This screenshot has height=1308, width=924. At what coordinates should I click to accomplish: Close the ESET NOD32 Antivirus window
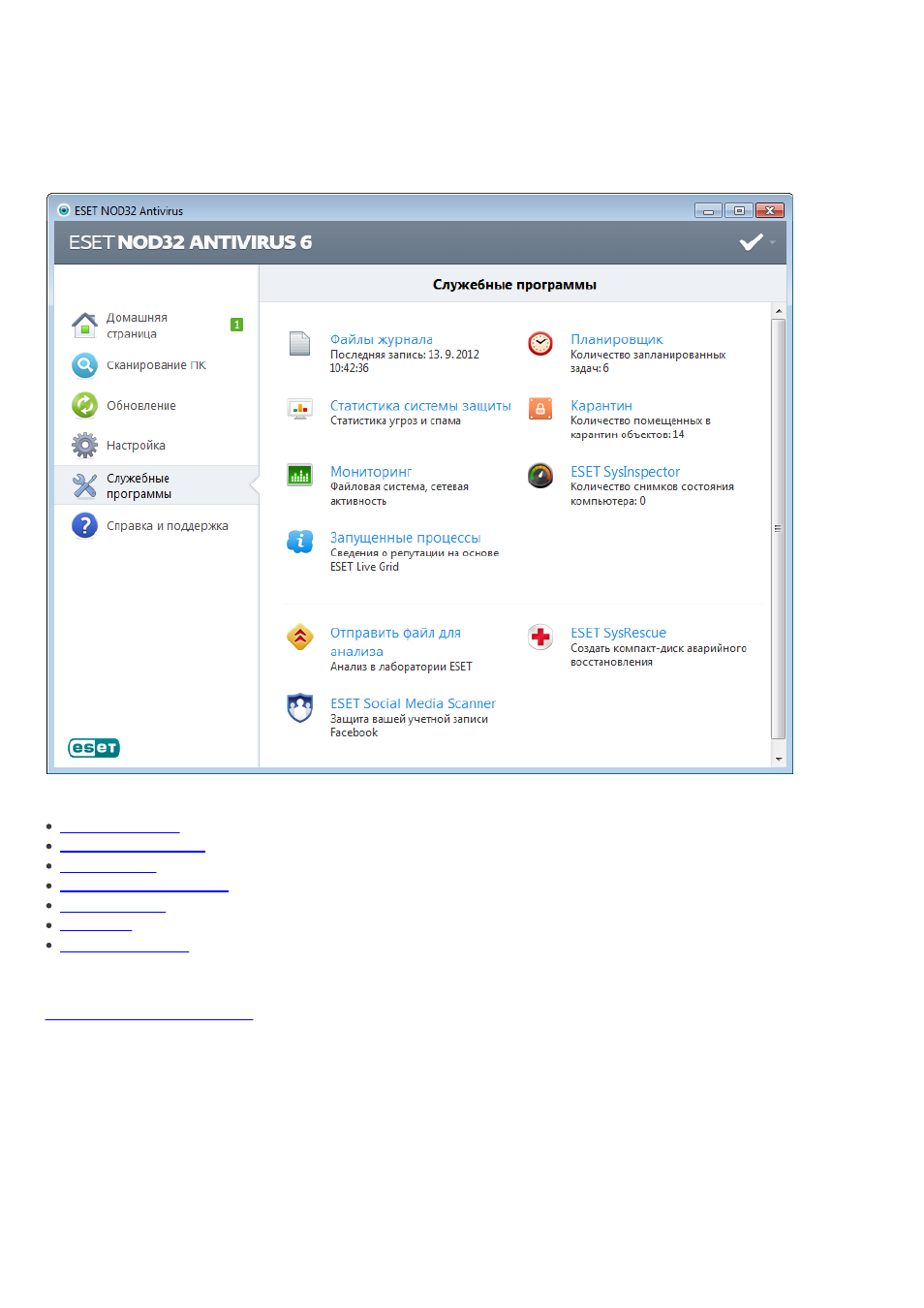[x=770, y=210]
